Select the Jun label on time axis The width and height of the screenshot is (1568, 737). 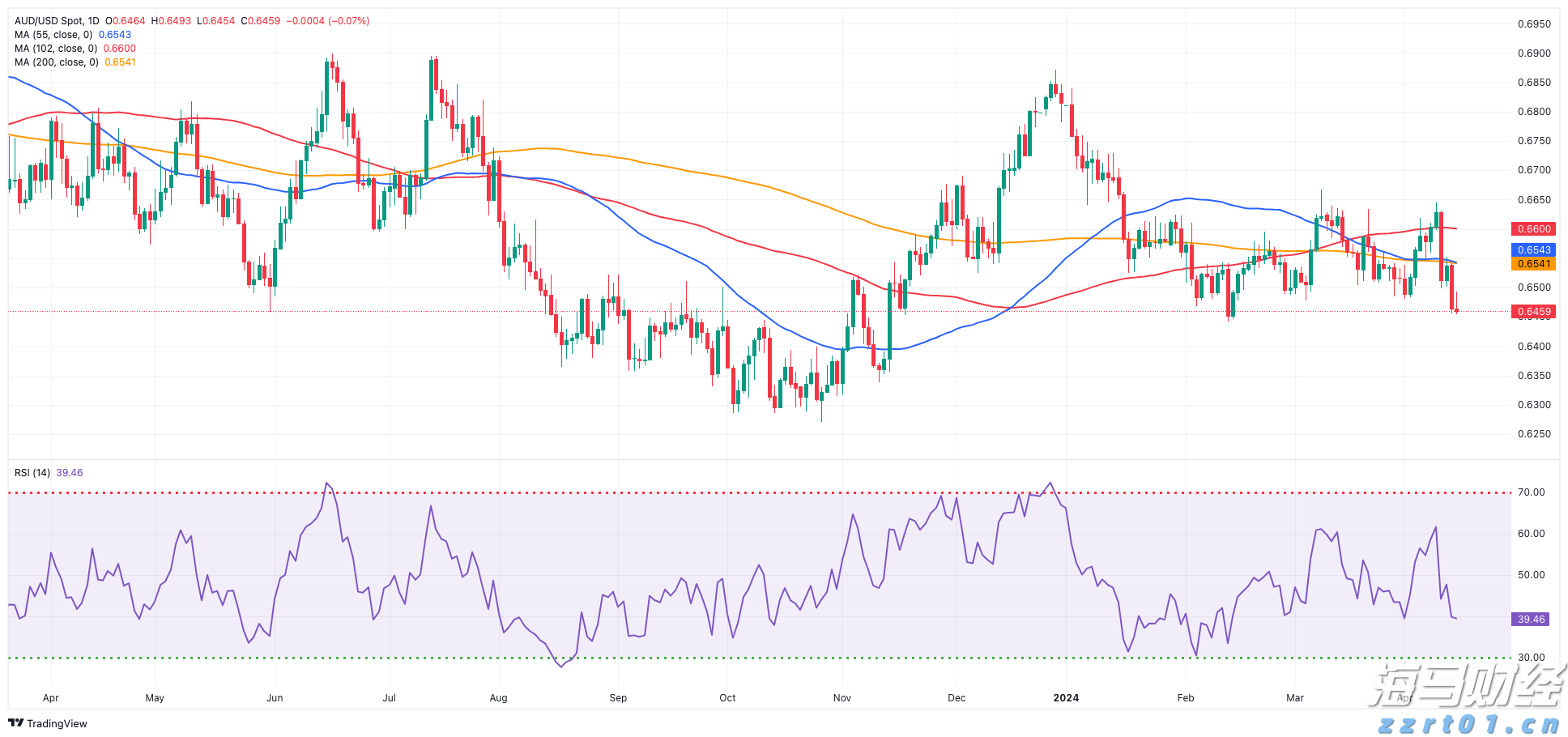[x=275, y=698]
